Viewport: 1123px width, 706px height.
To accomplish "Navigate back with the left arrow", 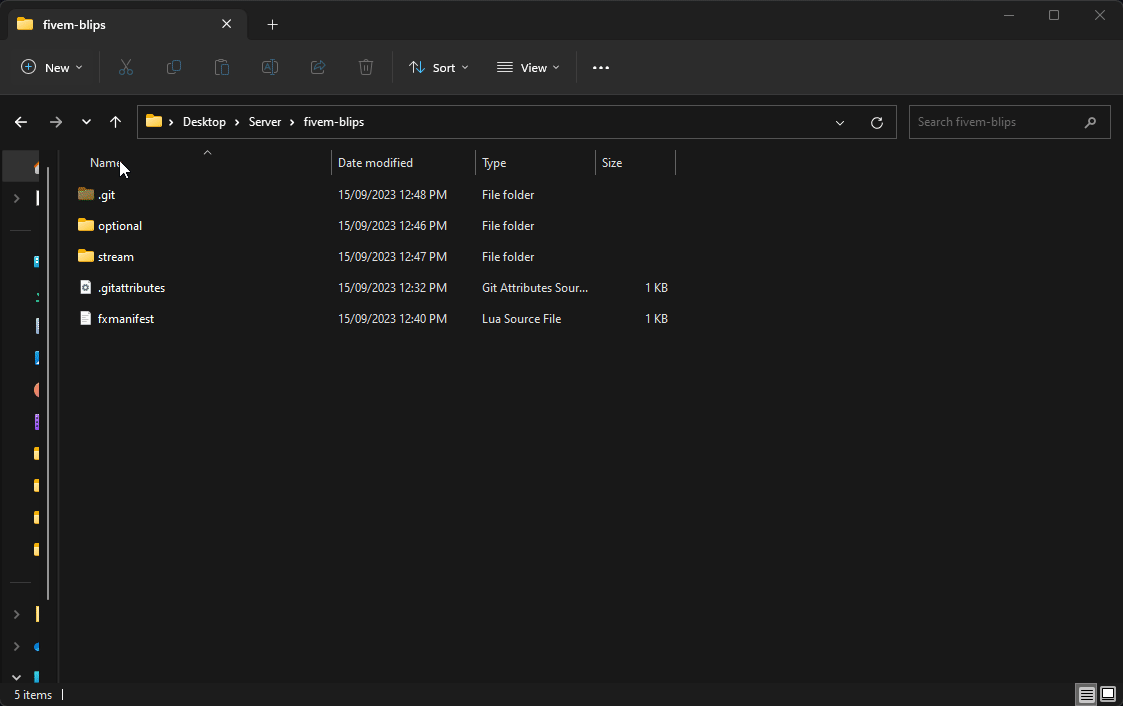I will (x=20, y=121).
